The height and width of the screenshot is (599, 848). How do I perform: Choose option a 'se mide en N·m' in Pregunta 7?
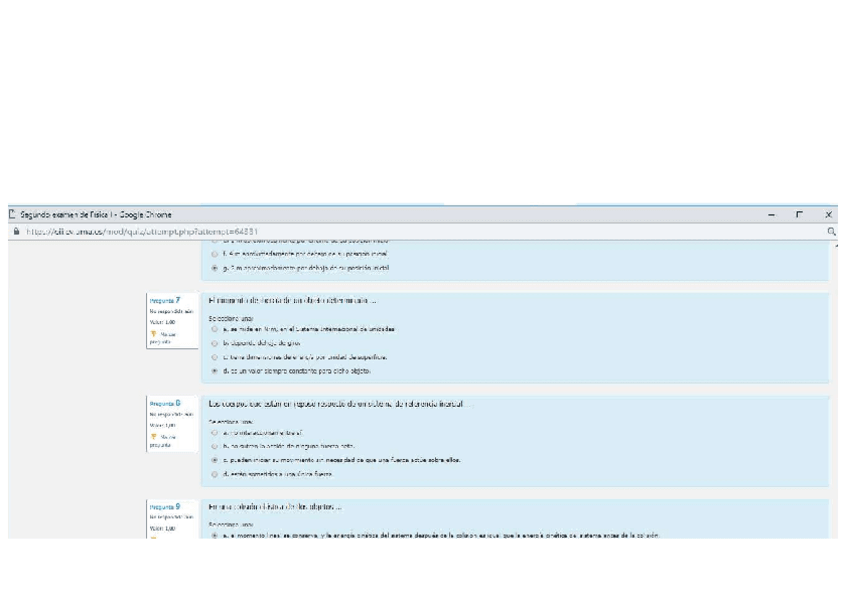click(214, 328)
